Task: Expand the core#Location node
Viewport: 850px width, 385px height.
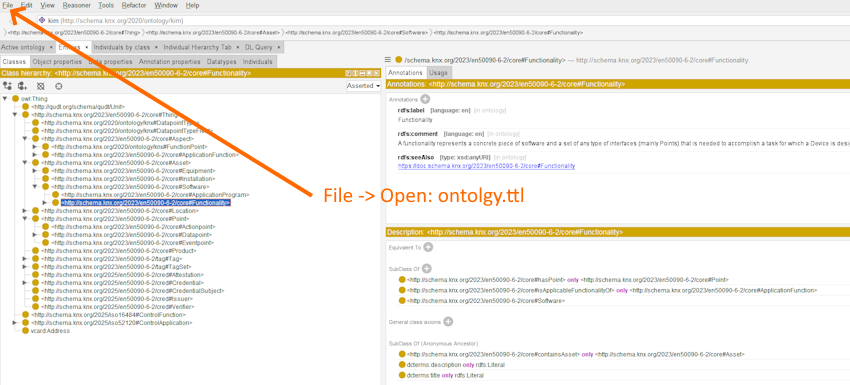Action: click(24, 210)
